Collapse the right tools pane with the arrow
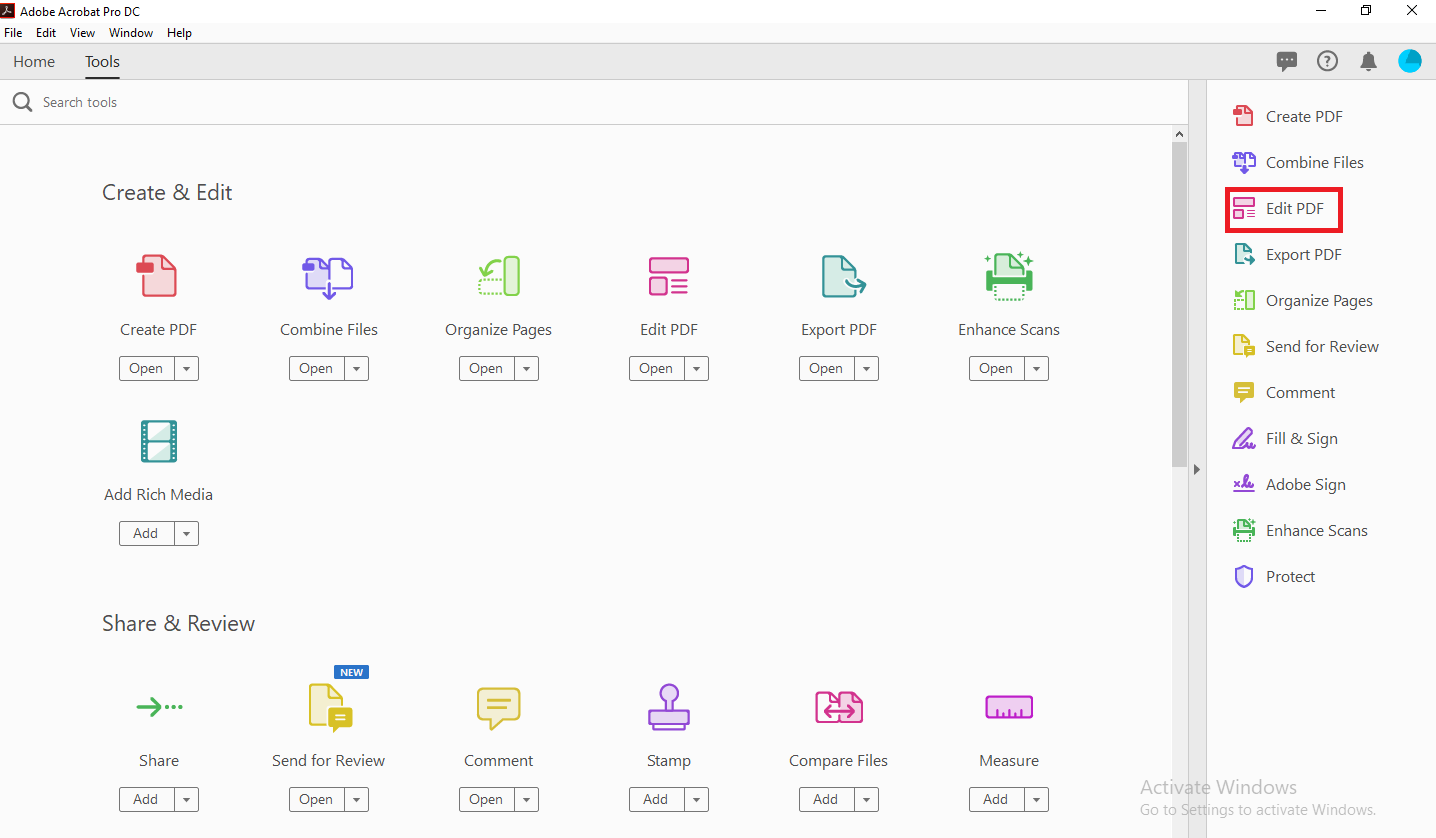 [x=1197, y=469]
